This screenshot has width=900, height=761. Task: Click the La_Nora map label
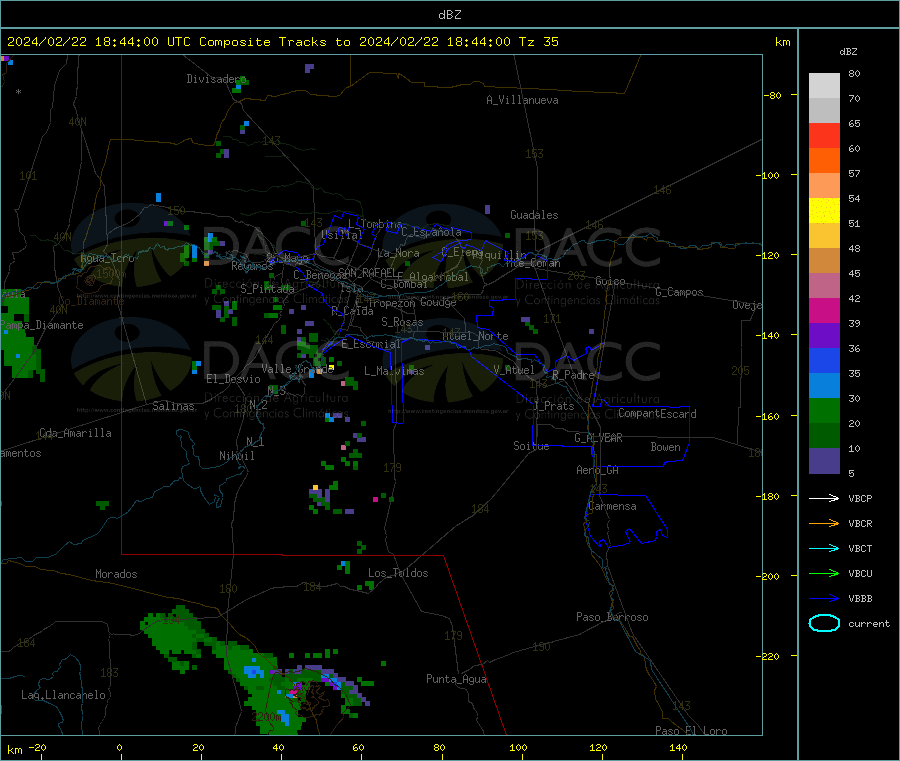(x=398, y=253)
